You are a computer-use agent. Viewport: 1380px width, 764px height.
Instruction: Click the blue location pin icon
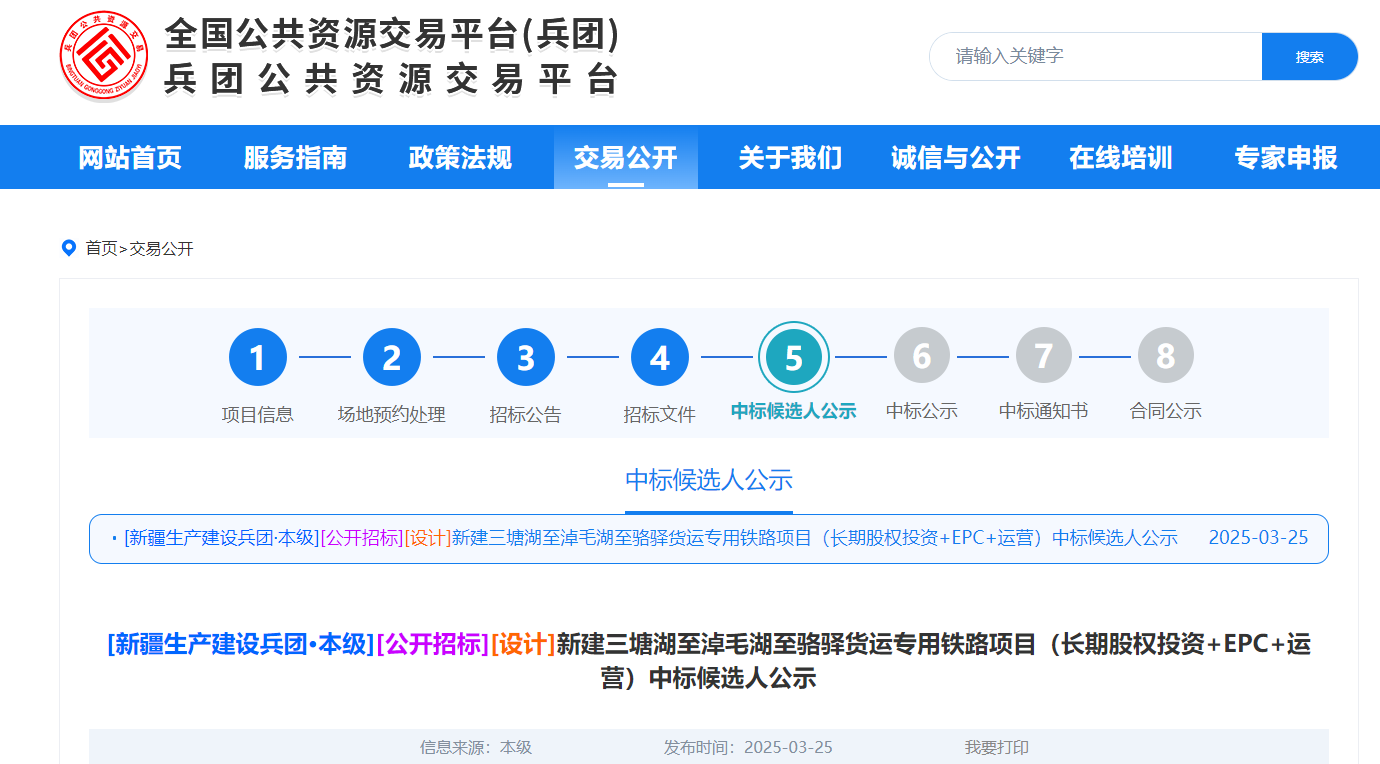tap(69, 248)
